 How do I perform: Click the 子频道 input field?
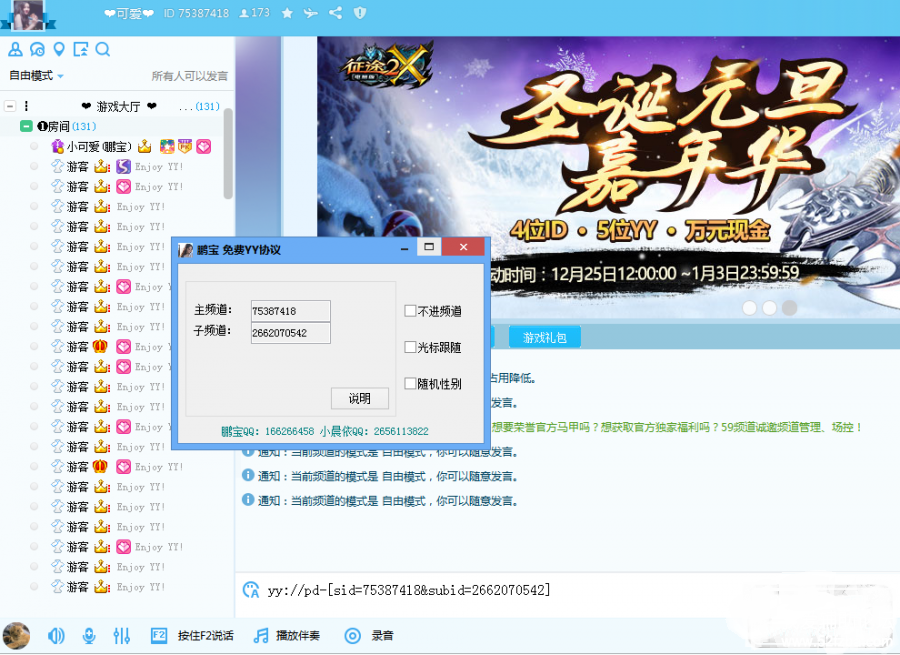click(x=290, y=333)
